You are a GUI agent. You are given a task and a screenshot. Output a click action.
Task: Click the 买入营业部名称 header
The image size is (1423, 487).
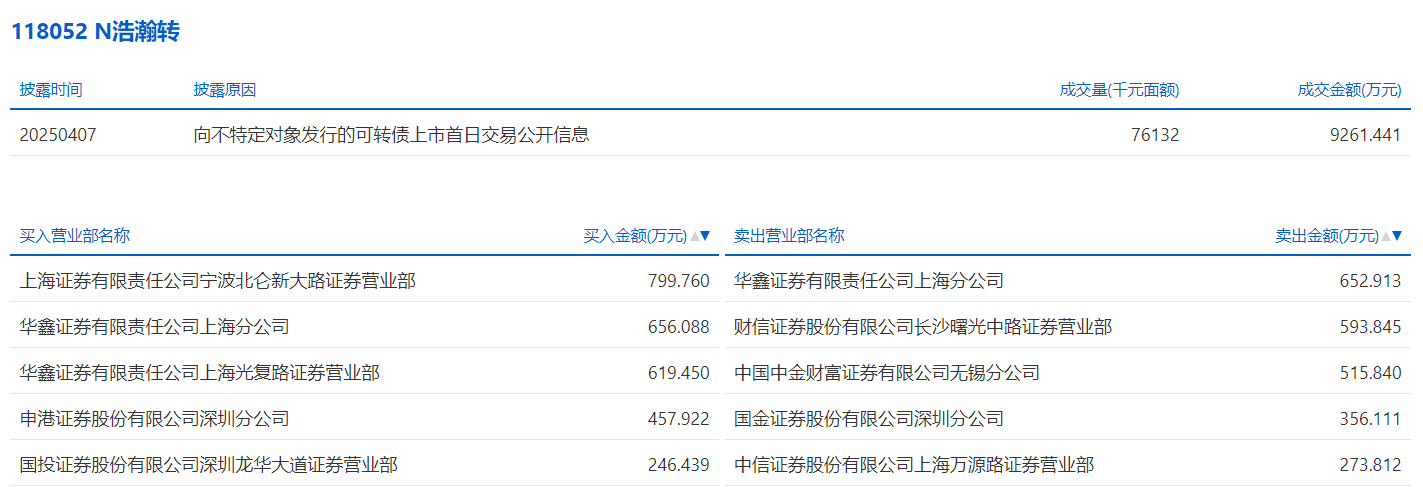coord(75,236)
